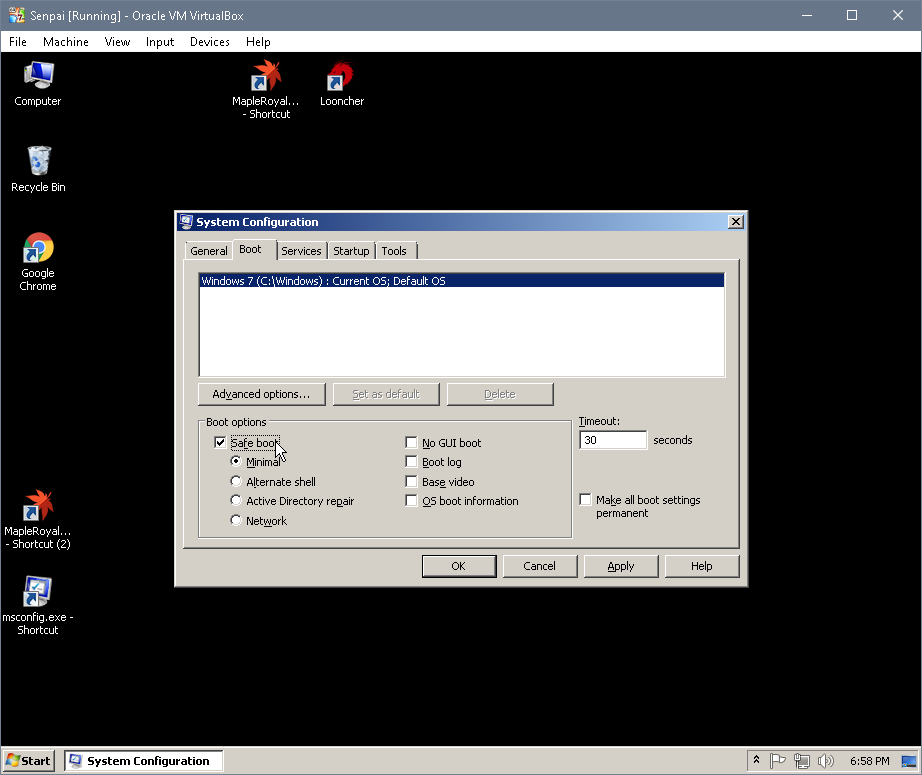922x775 pixels.
Task: Select the Windows 7 boot entry in the list
Action: click(x=462, y=280)
